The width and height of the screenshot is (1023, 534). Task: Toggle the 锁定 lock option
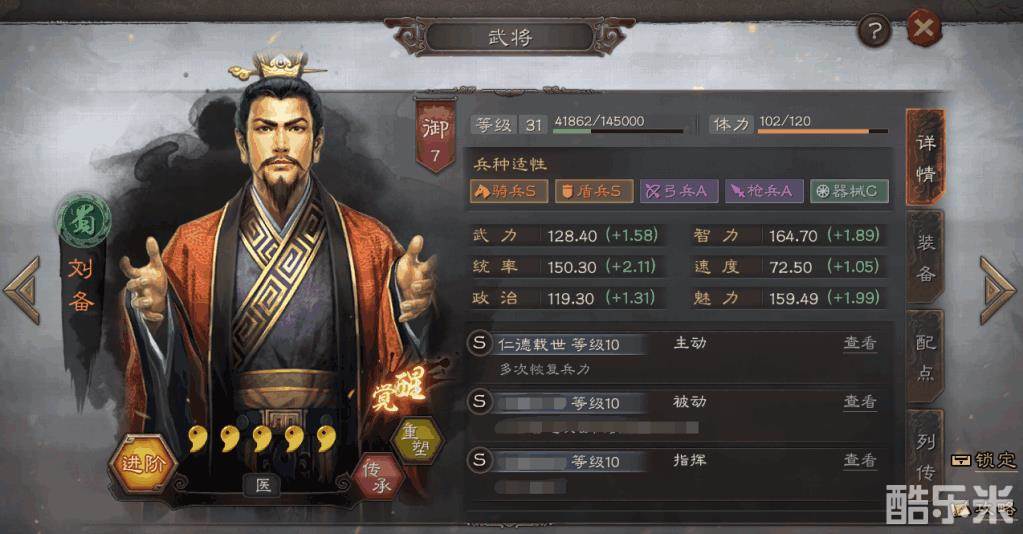(983, 460)
